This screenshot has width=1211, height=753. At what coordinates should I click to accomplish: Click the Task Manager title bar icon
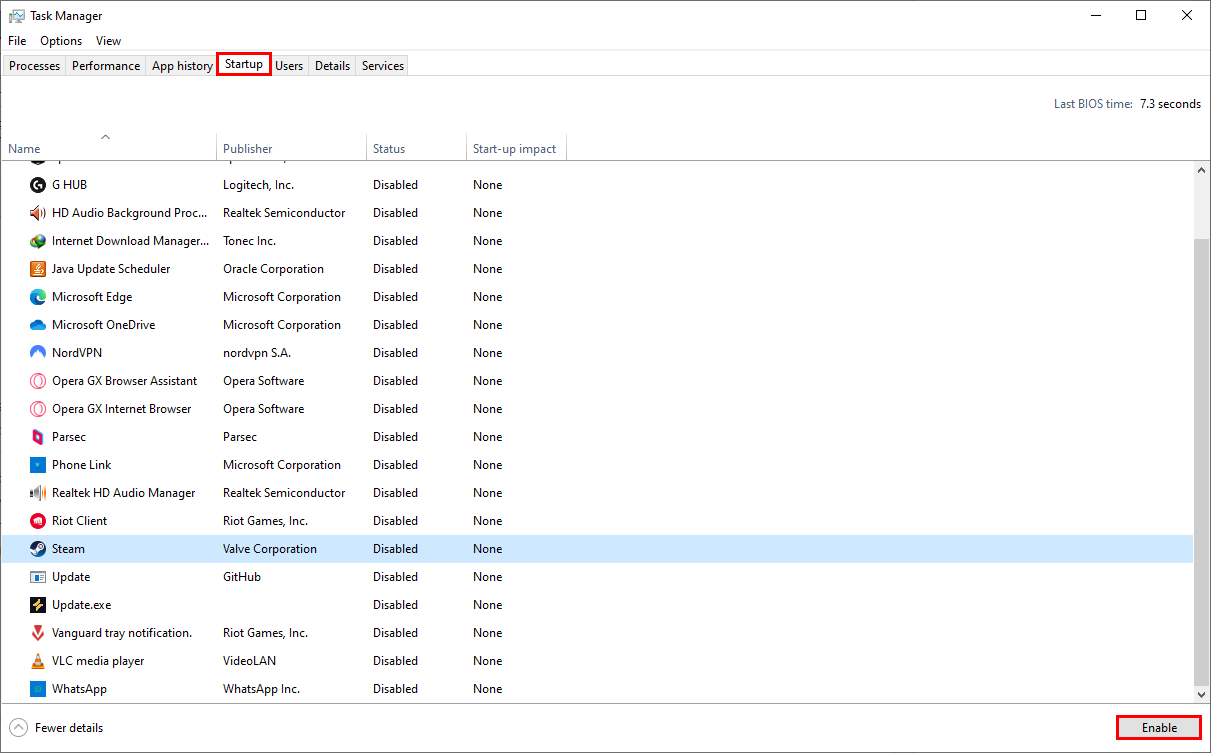point(17,16)
